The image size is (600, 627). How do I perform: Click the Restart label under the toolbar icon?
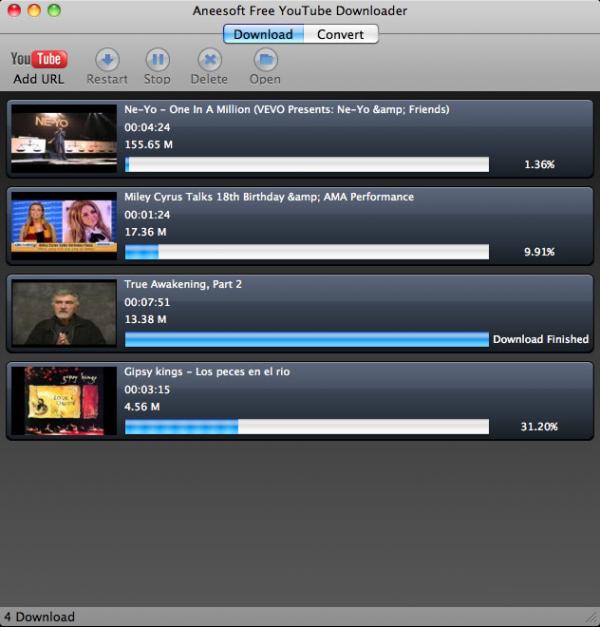[x=107, y=79]
